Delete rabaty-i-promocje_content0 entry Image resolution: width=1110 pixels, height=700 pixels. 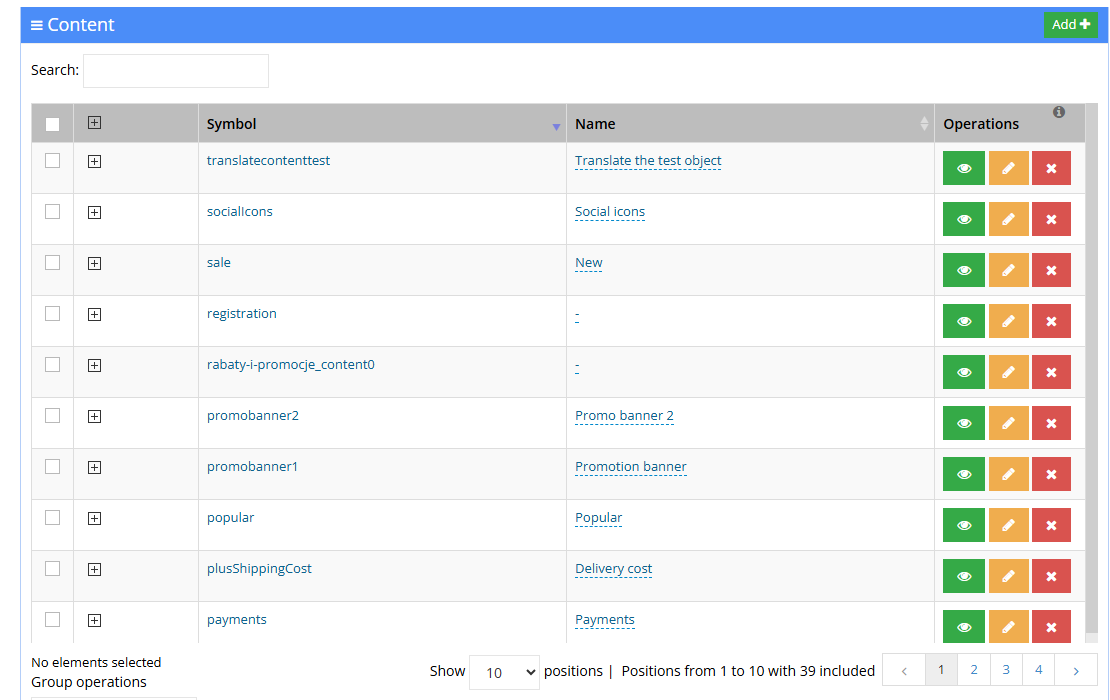pyautogui.click(x=1051, y=372)
